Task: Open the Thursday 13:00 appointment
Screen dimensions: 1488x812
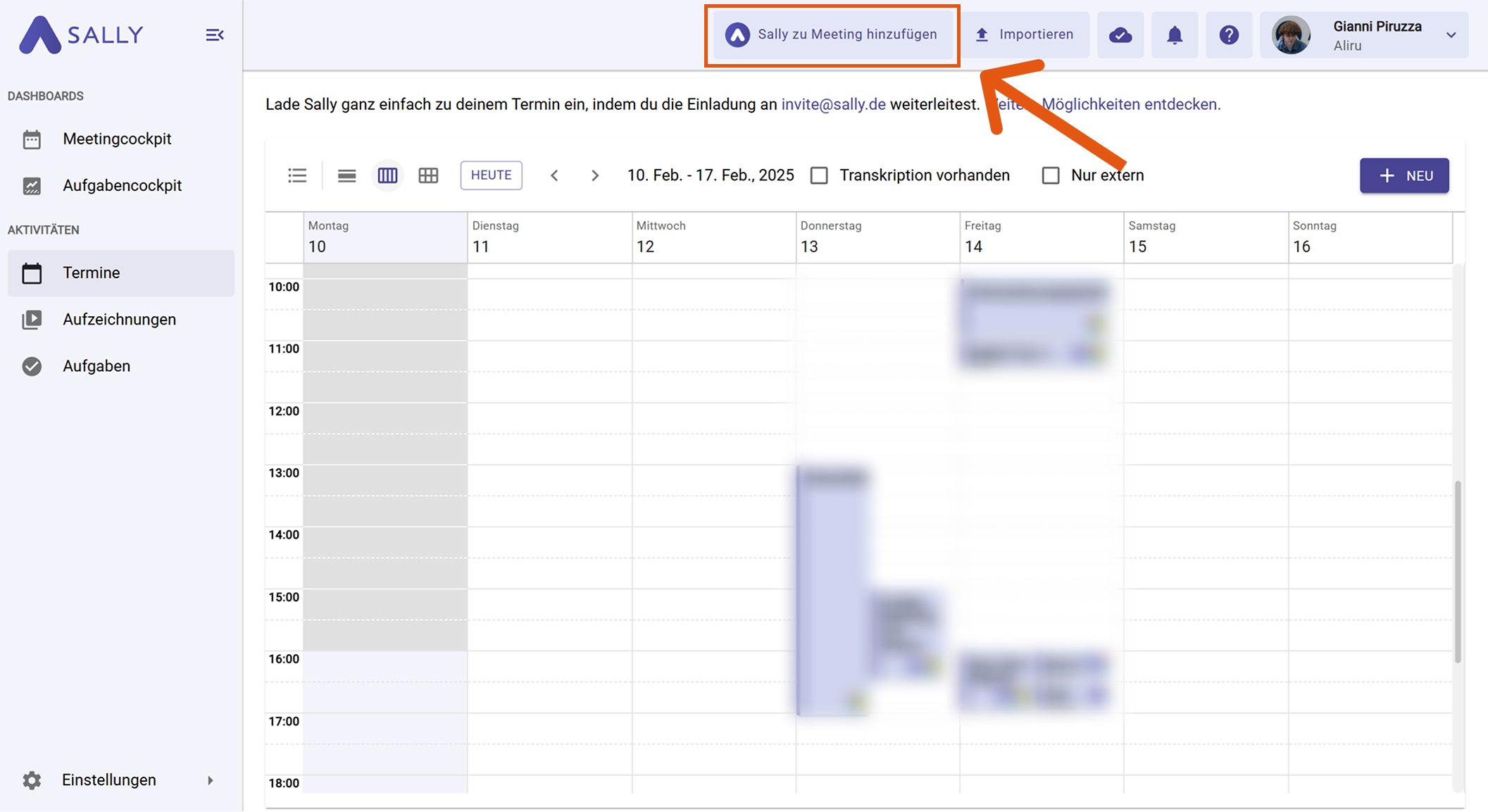Action: (832, 590)
